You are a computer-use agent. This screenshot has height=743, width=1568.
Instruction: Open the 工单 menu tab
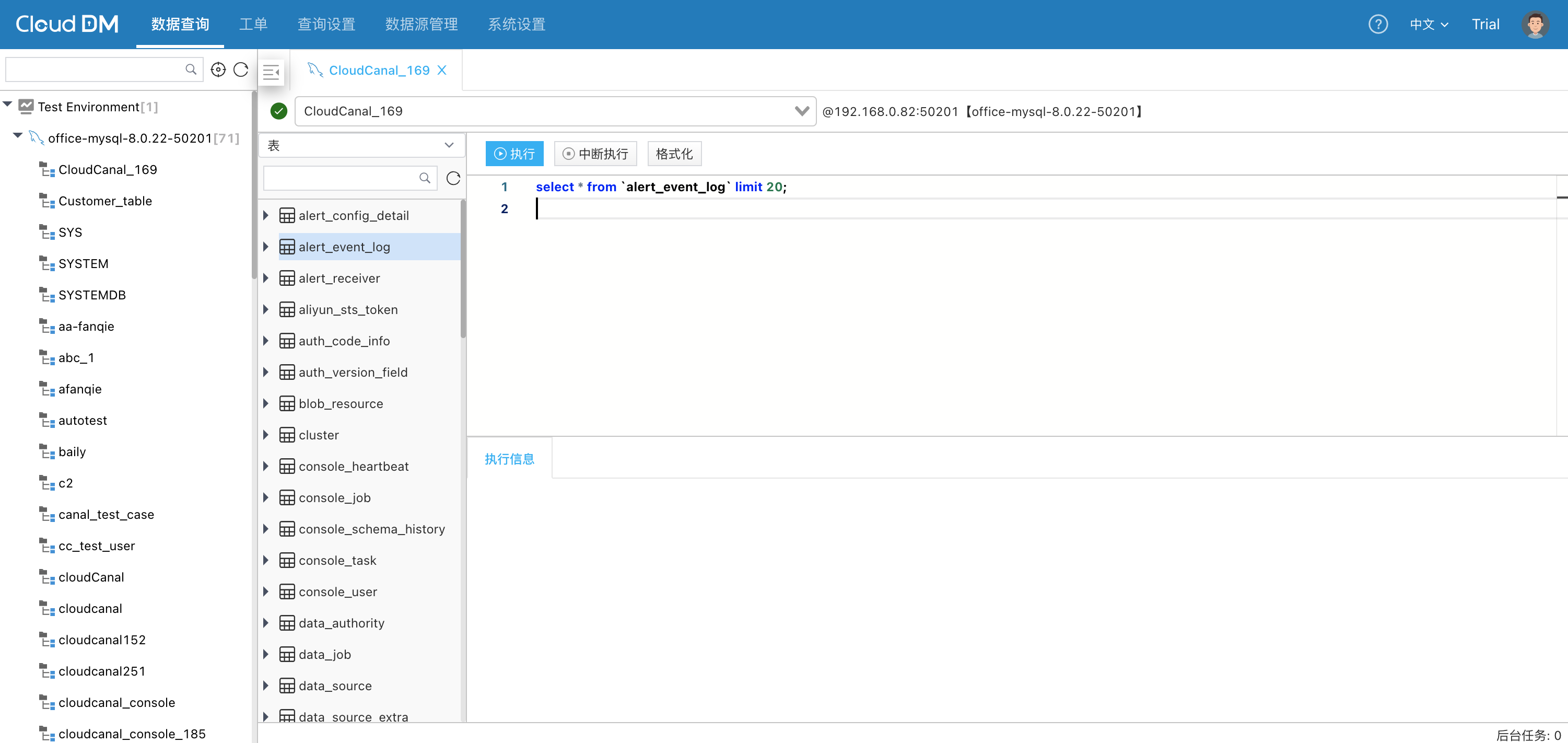[253, 25]
